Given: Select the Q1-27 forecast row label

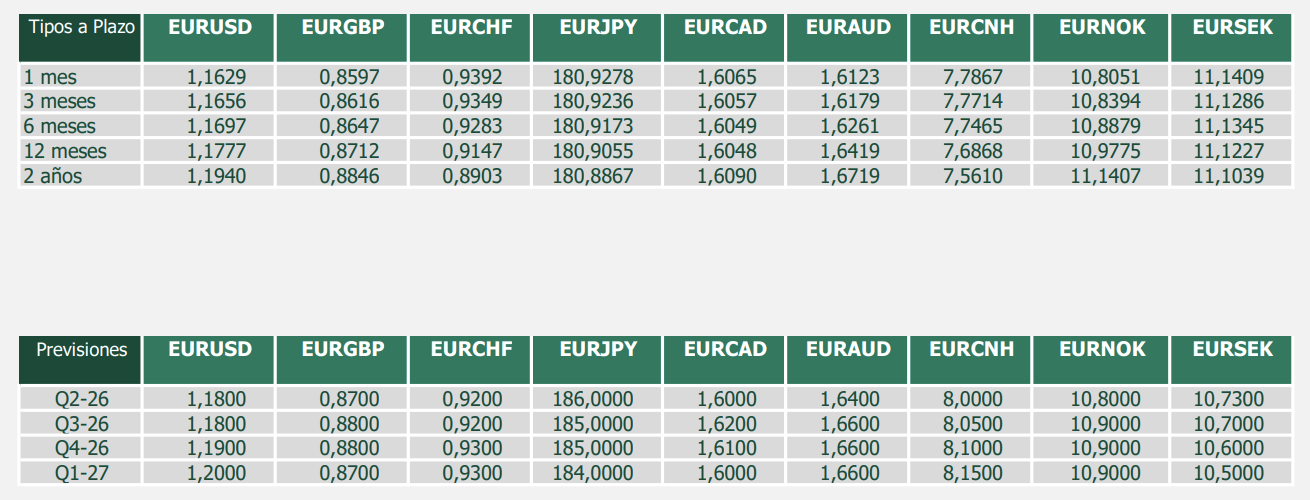Looking at the screenshot, I should point(80,473).
